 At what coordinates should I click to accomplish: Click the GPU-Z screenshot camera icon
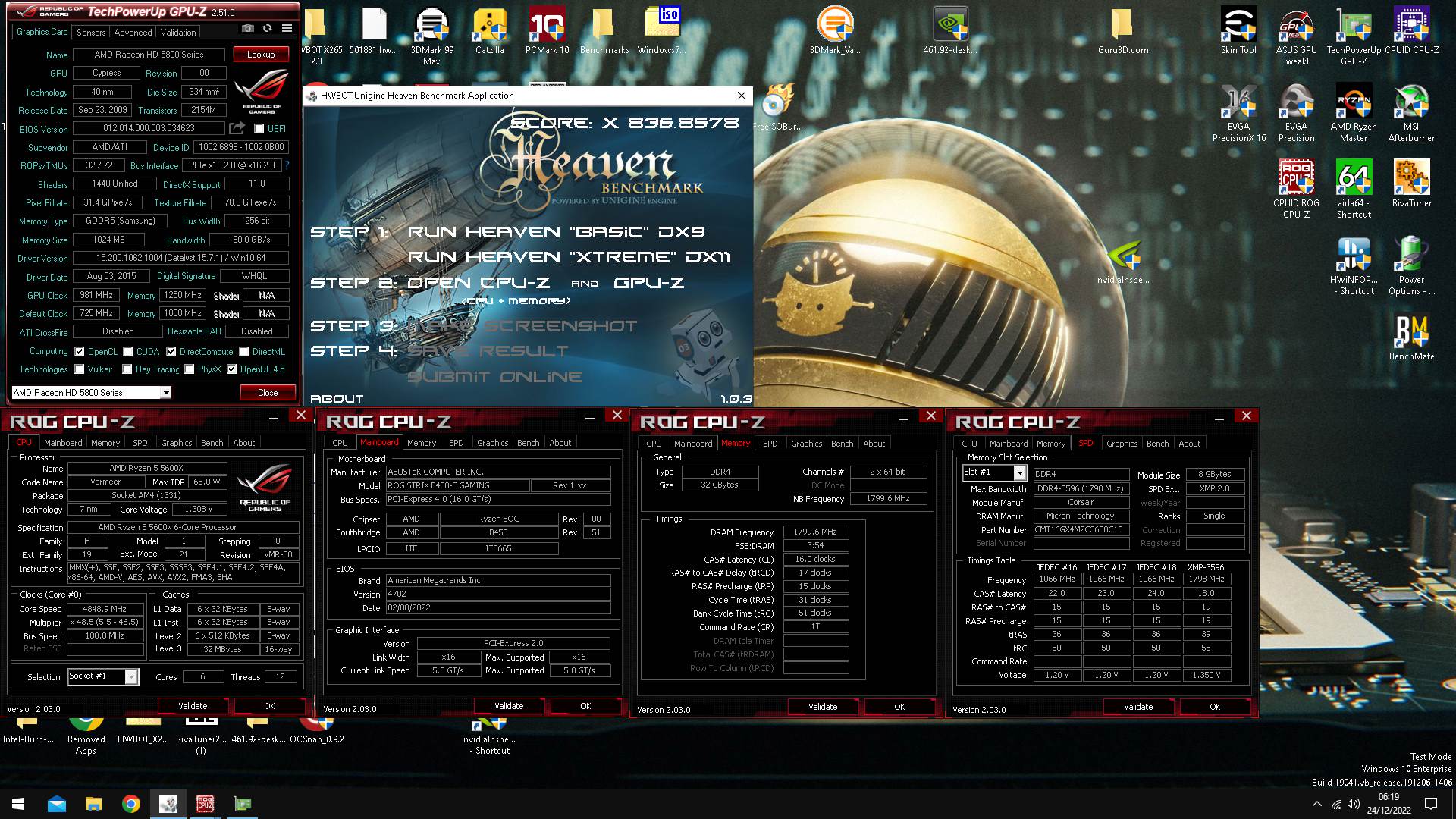[248, 29]
